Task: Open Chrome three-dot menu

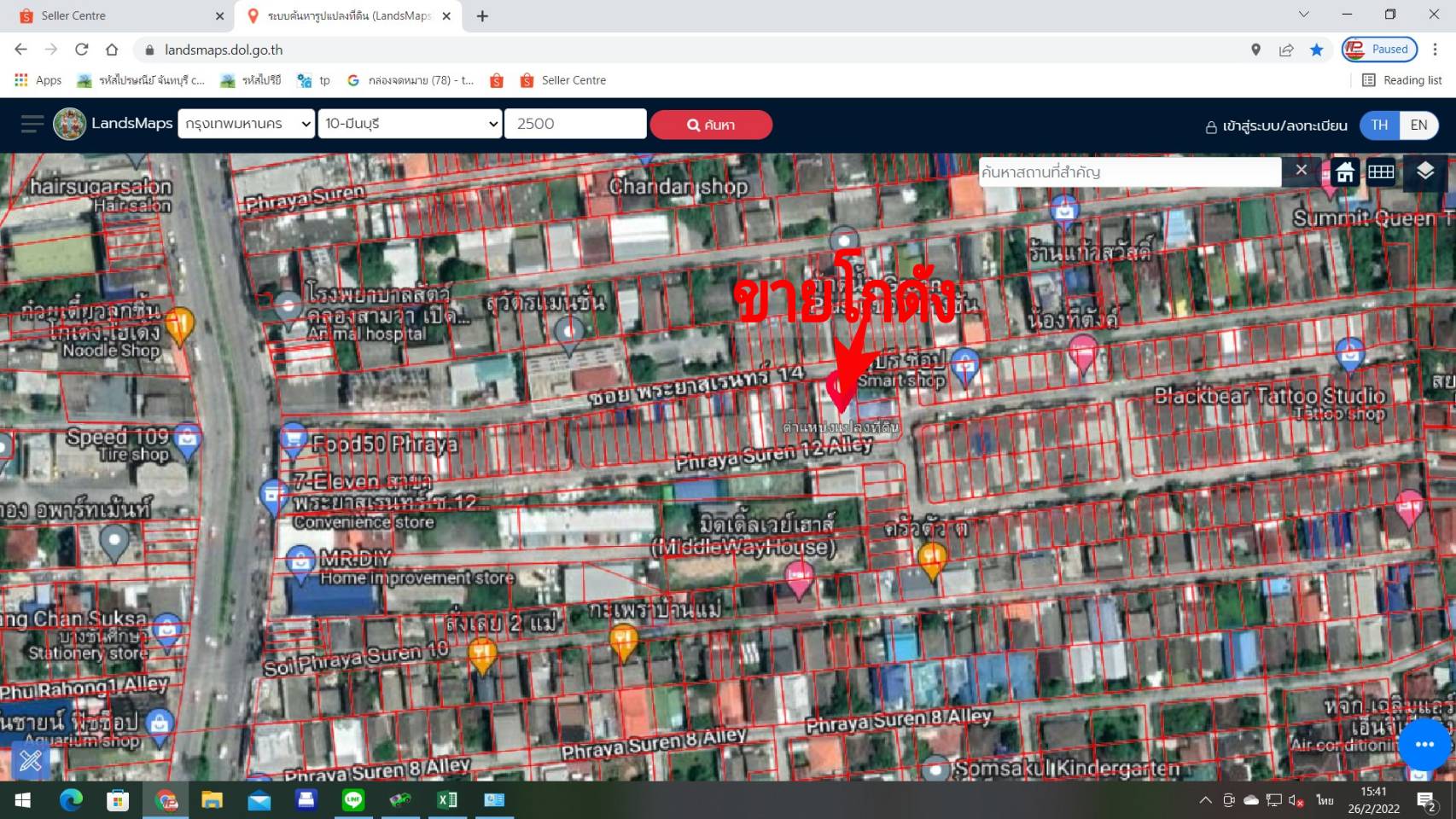Action: click(1436, 49)
